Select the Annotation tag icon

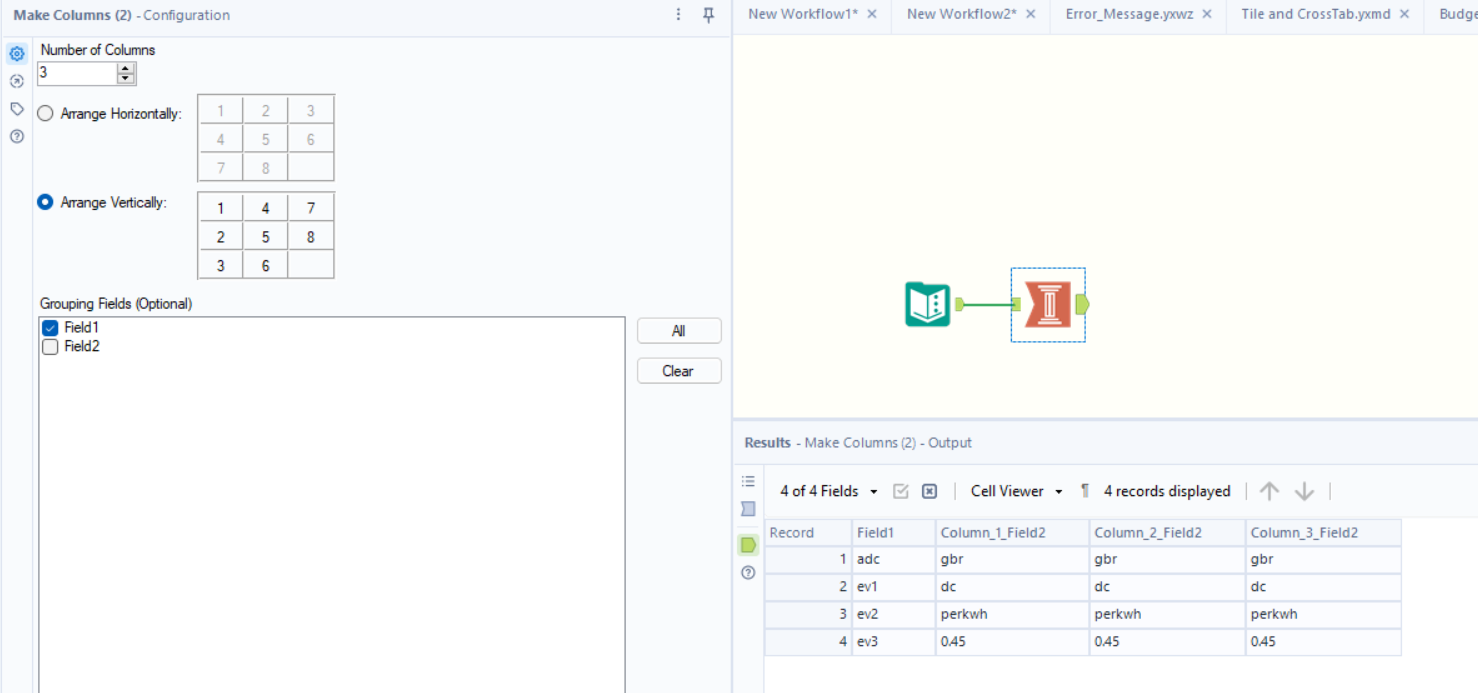pos(15,109)
